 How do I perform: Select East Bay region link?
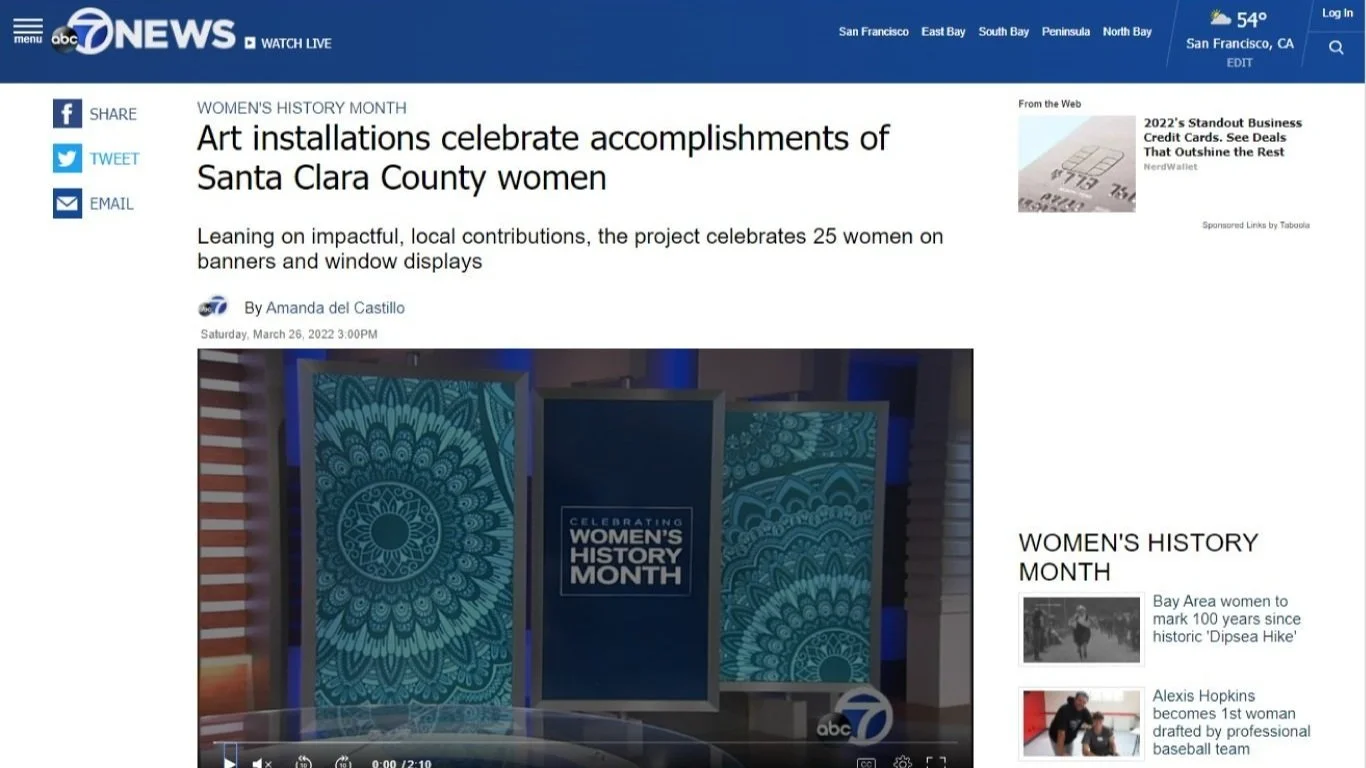click(x=943, y=32)
